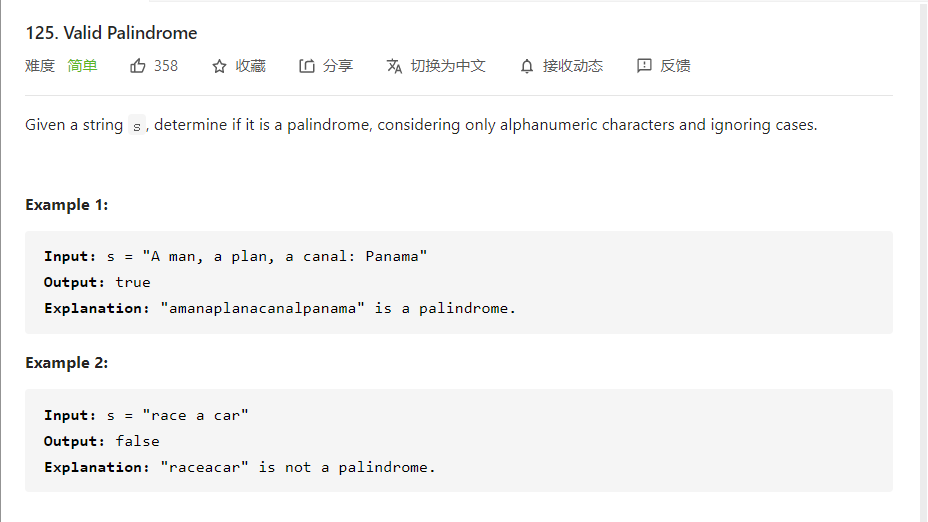This screenshot has height=522, width=928.
Task: Click the Example 1 heading
Action: tap(66, 205)
